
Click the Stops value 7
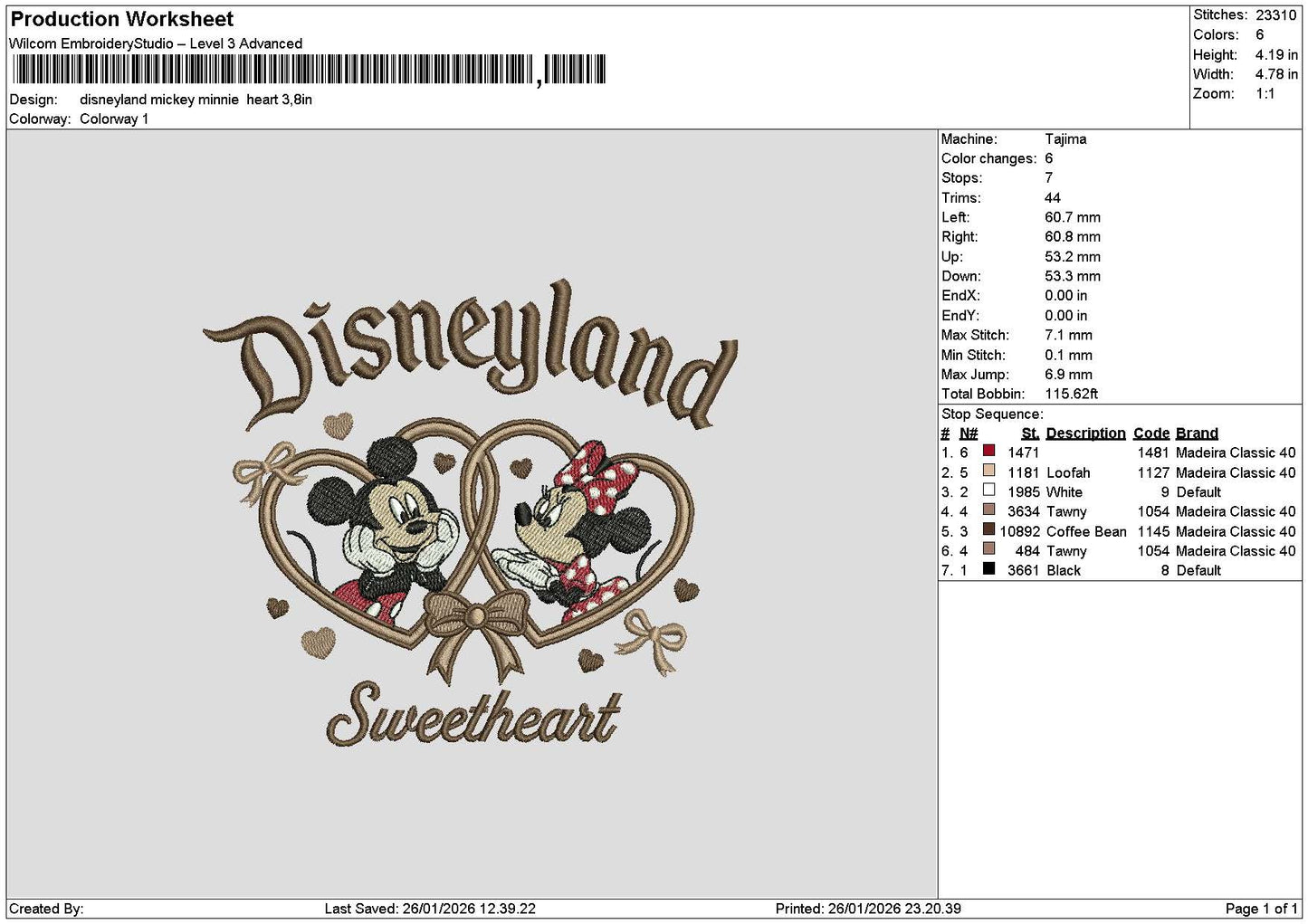[x=1048, y=178]
